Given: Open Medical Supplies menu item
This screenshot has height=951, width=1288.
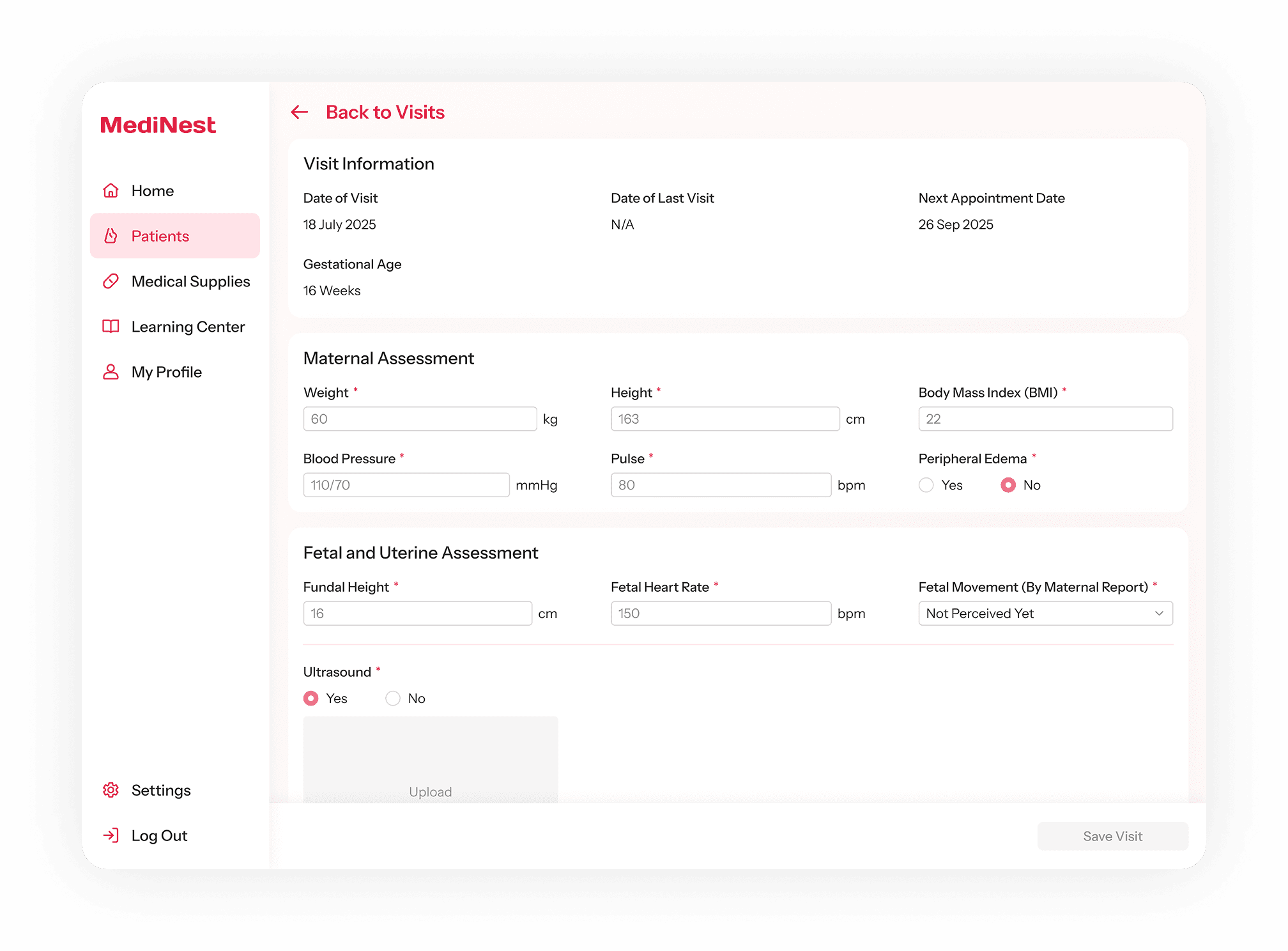Looking at the screenshot, I should point(190,281).
